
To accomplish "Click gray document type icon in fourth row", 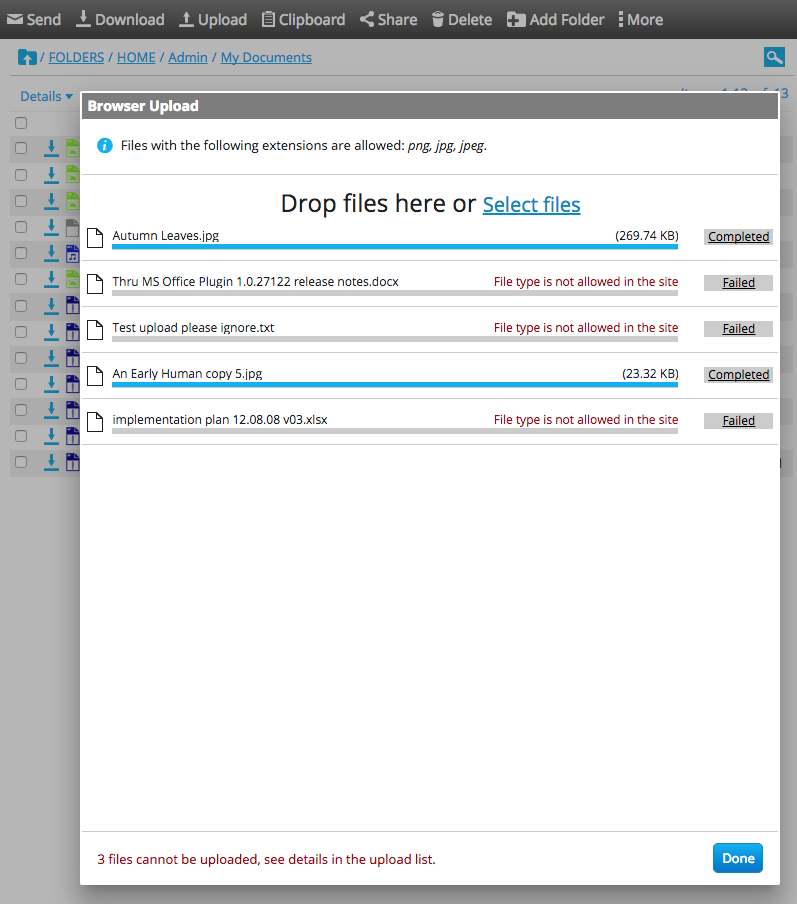I will (73, 227).
